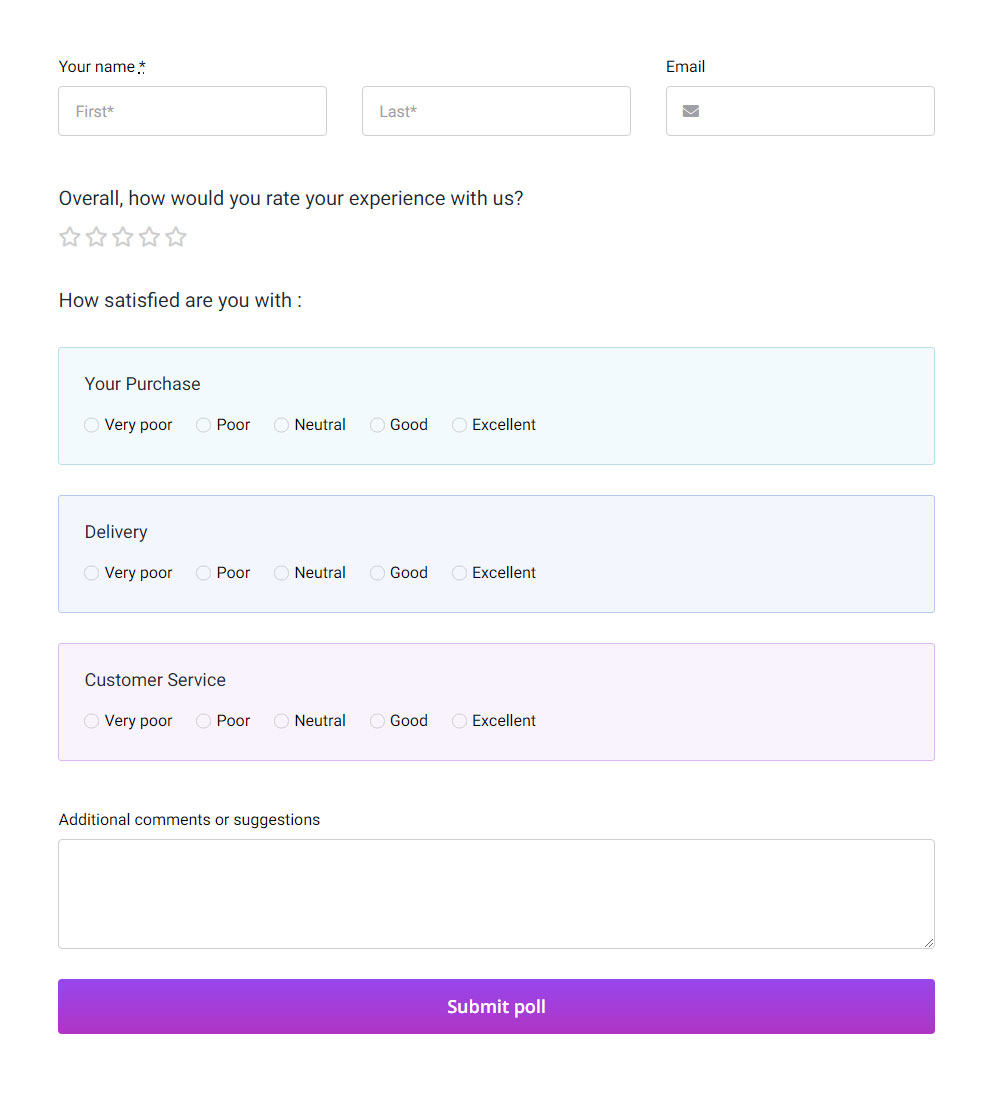Give a five-star rating
Screen dimensions: 992x1098
176,237
